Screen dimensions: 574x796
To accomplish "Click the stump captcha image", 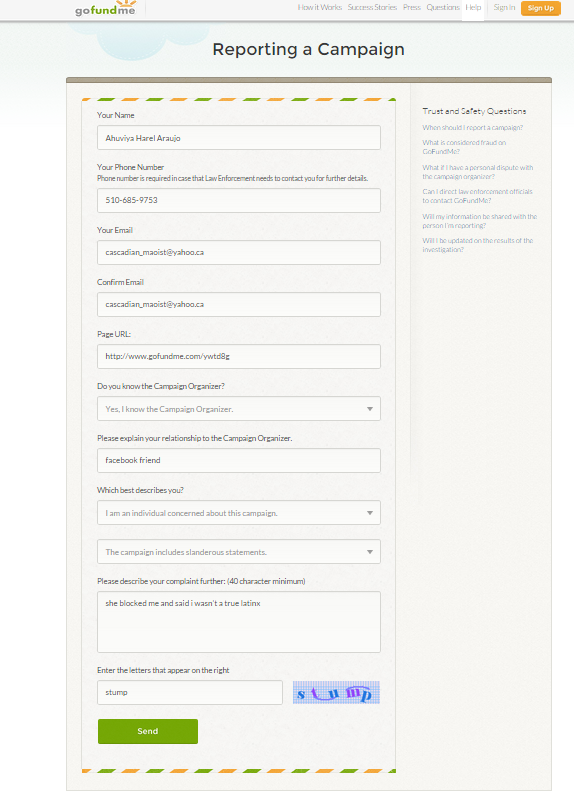I will [336, 692].
